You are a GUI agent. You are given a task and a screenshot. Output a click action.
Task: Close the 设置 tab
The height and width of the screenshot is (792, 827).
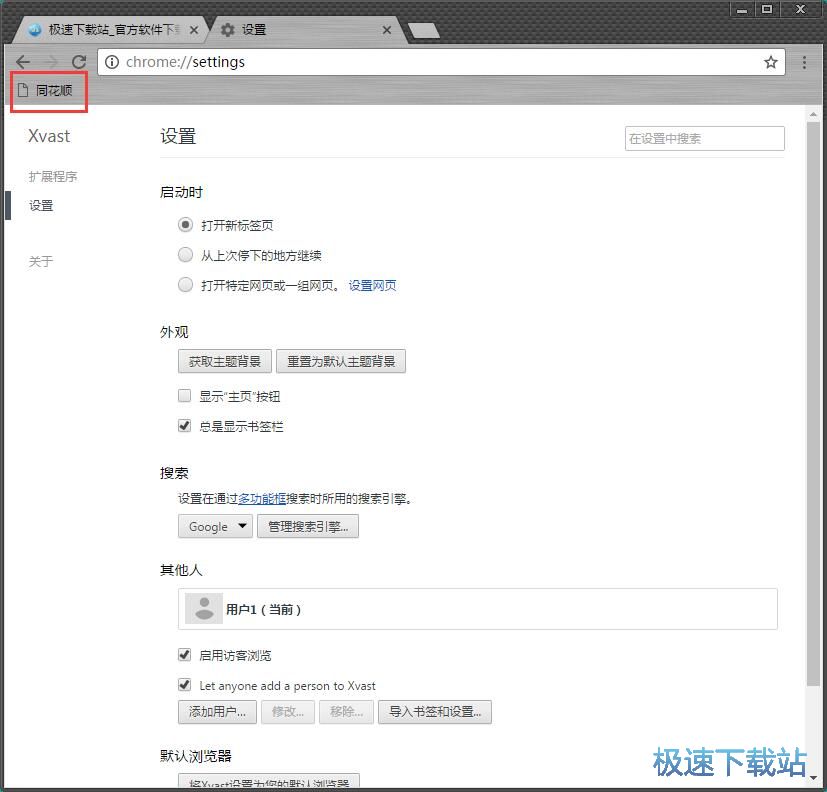tap(387, 31)
